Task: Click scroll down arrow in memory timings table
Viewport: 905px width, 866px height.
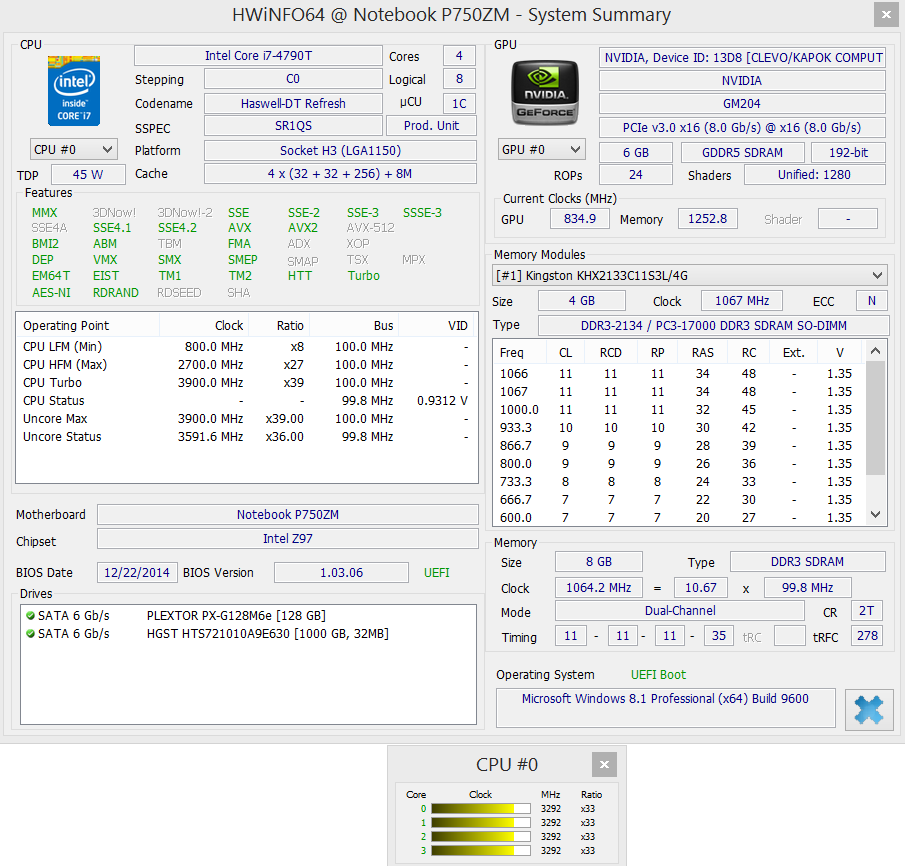Action: point(876,514)
